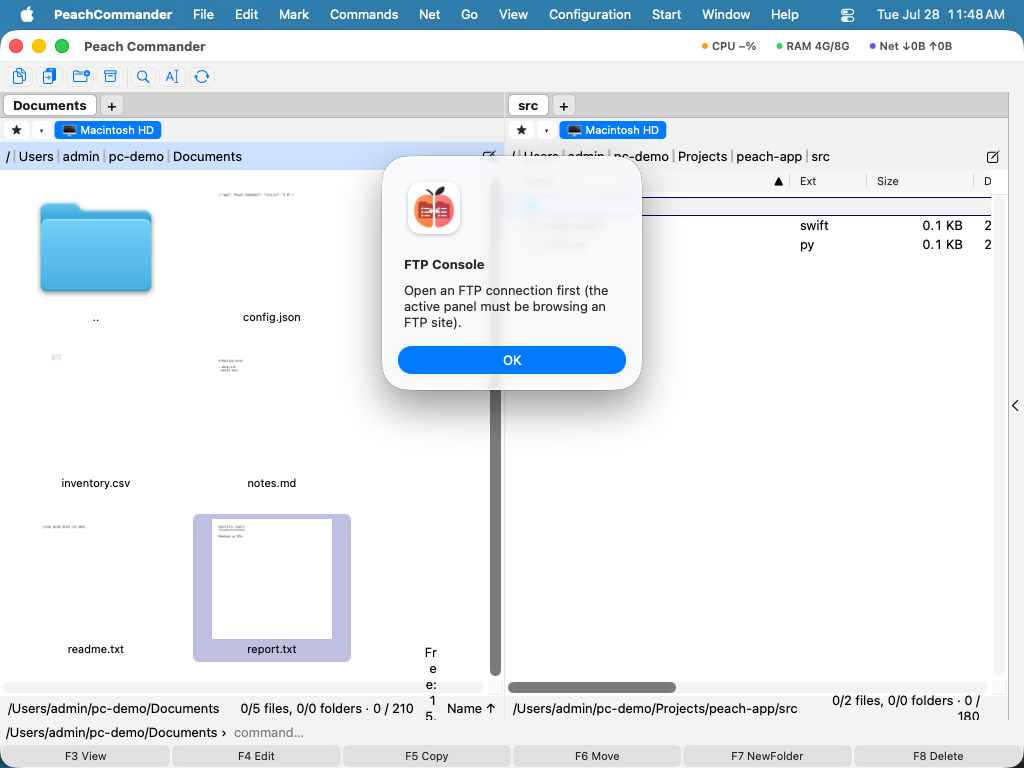Open the Mark menu
The width and height of the screenshot is (1024, 768).
294,14
